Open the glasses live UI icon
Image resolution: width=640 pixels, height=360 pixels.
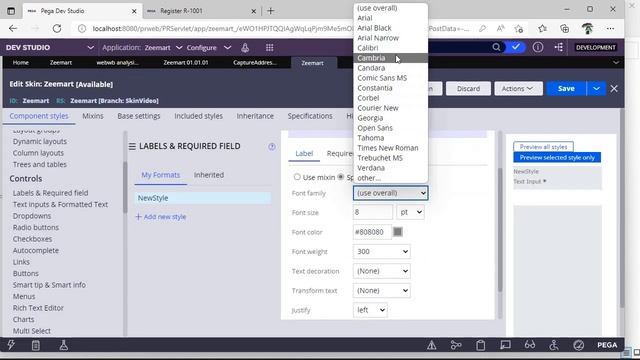(530, 345)
